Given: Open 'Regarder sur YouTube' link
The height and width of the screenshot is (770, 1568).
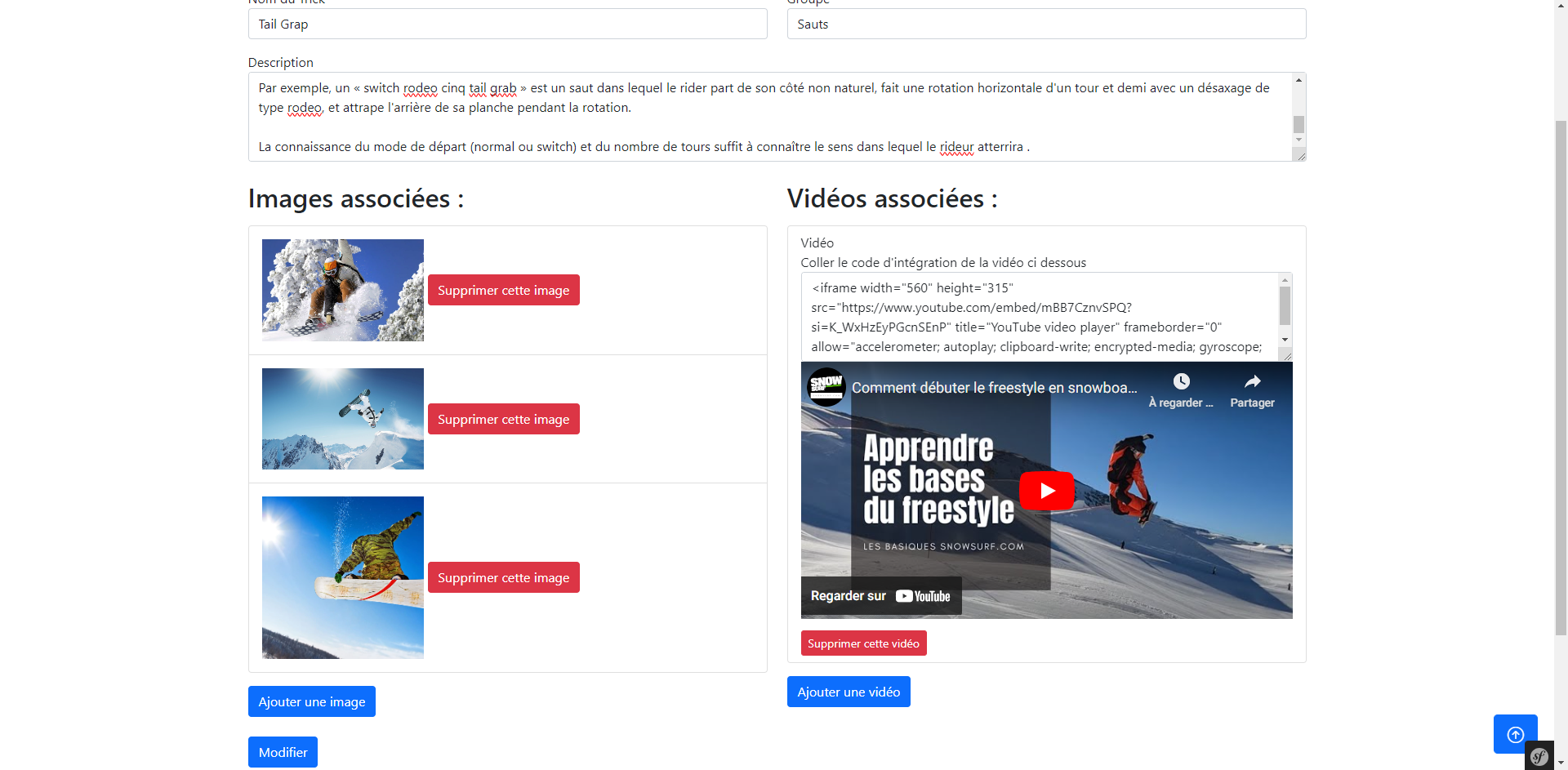Looking at the screenshot, I should 881,596.
